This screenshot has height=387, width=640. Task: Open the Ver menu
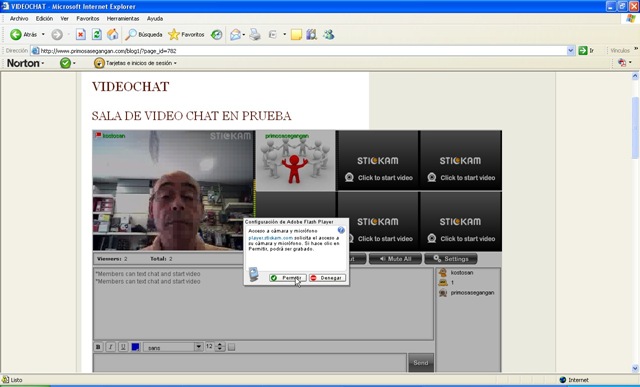coord(64,18)
